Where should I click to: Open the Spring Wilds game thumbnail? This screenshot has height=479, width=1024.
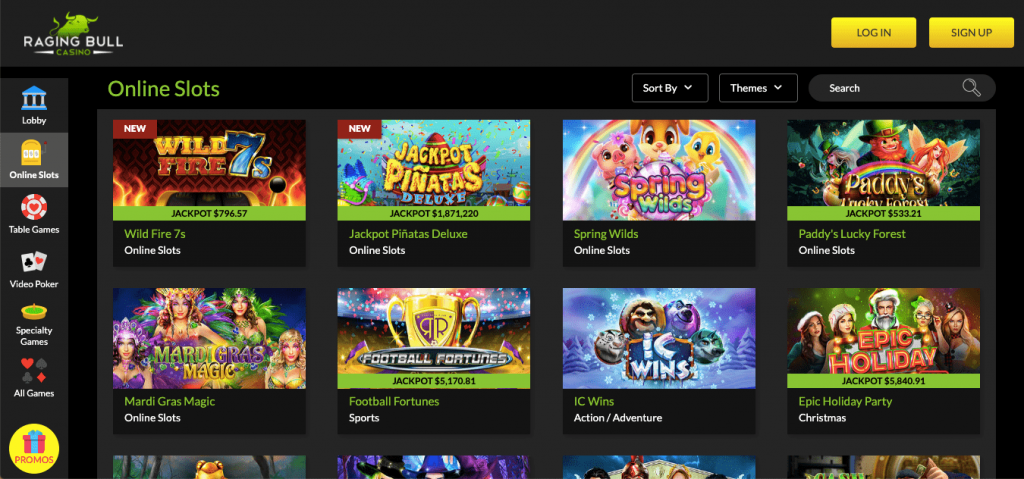tap(659, 170)
